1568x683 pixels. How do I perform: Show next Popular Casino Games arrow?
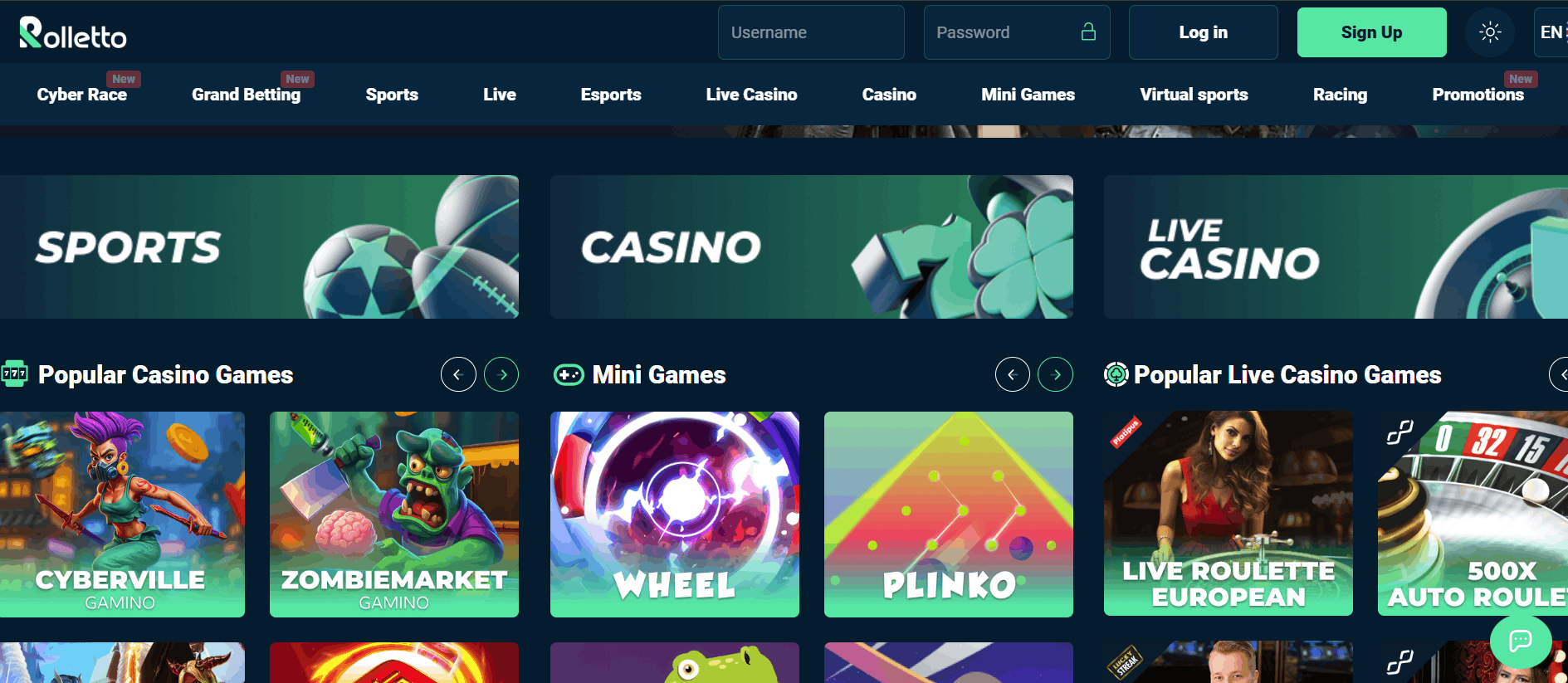tap(501, 374)
